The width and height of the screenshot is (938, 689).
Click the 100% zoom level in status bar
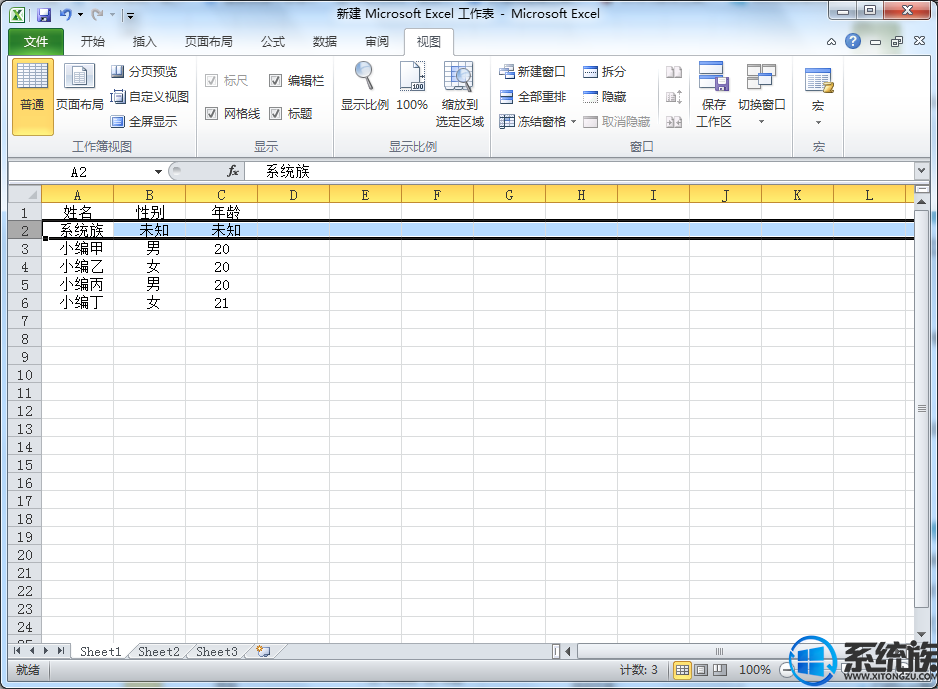click(754, 670)
